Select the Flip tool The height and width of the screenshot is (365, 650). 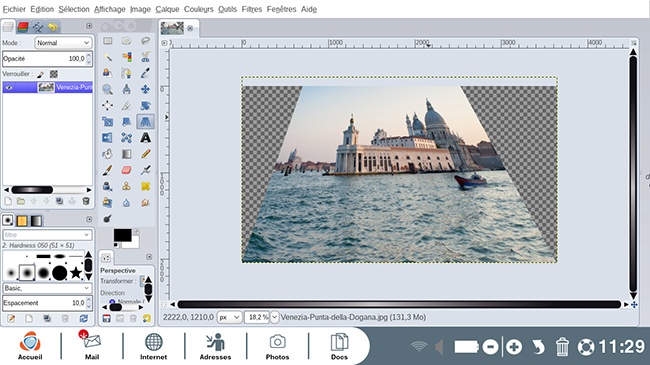point(108,138)
